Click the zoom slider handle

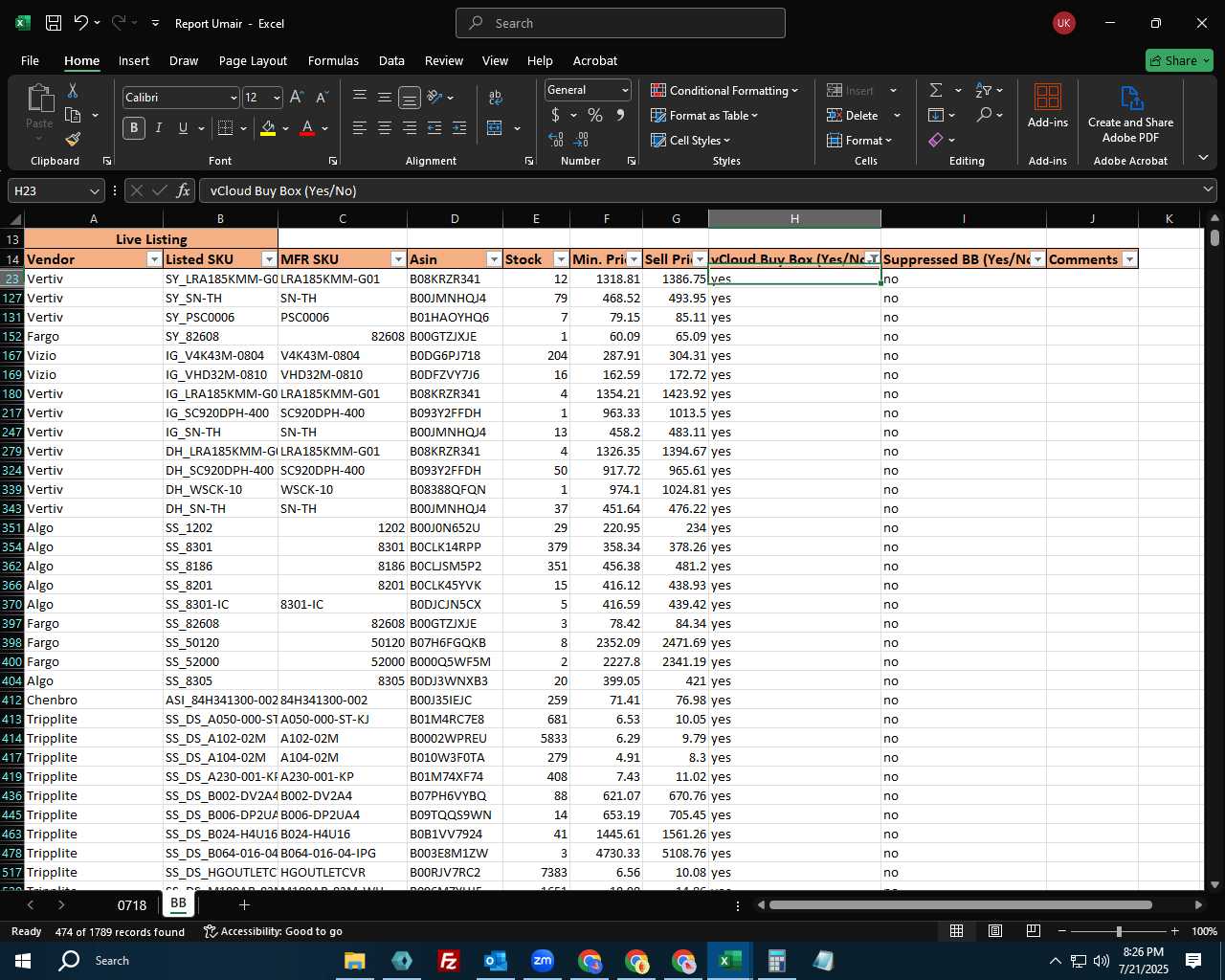coord(1119,931)
